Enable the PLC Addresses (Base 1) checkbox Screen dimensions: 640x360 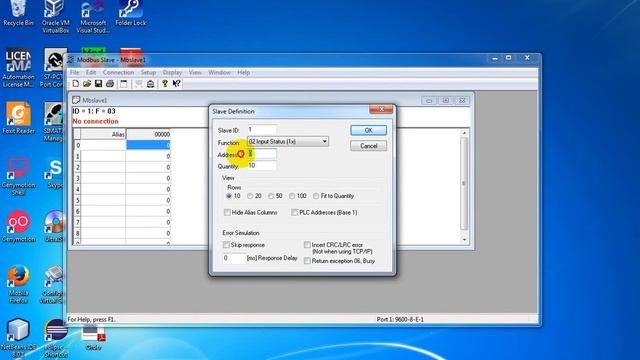(x=294, y=213)
